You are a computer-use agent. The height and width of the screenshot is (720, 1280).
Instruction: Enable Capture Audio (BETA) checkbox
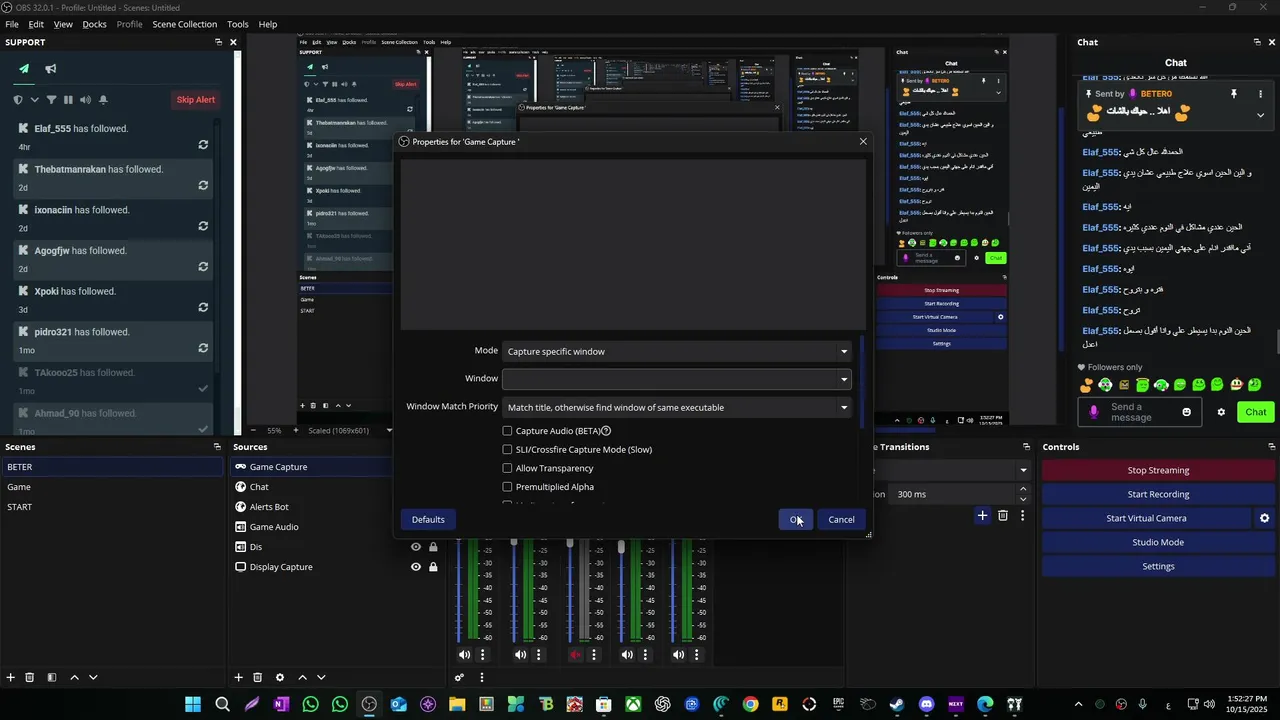(507, 431)
